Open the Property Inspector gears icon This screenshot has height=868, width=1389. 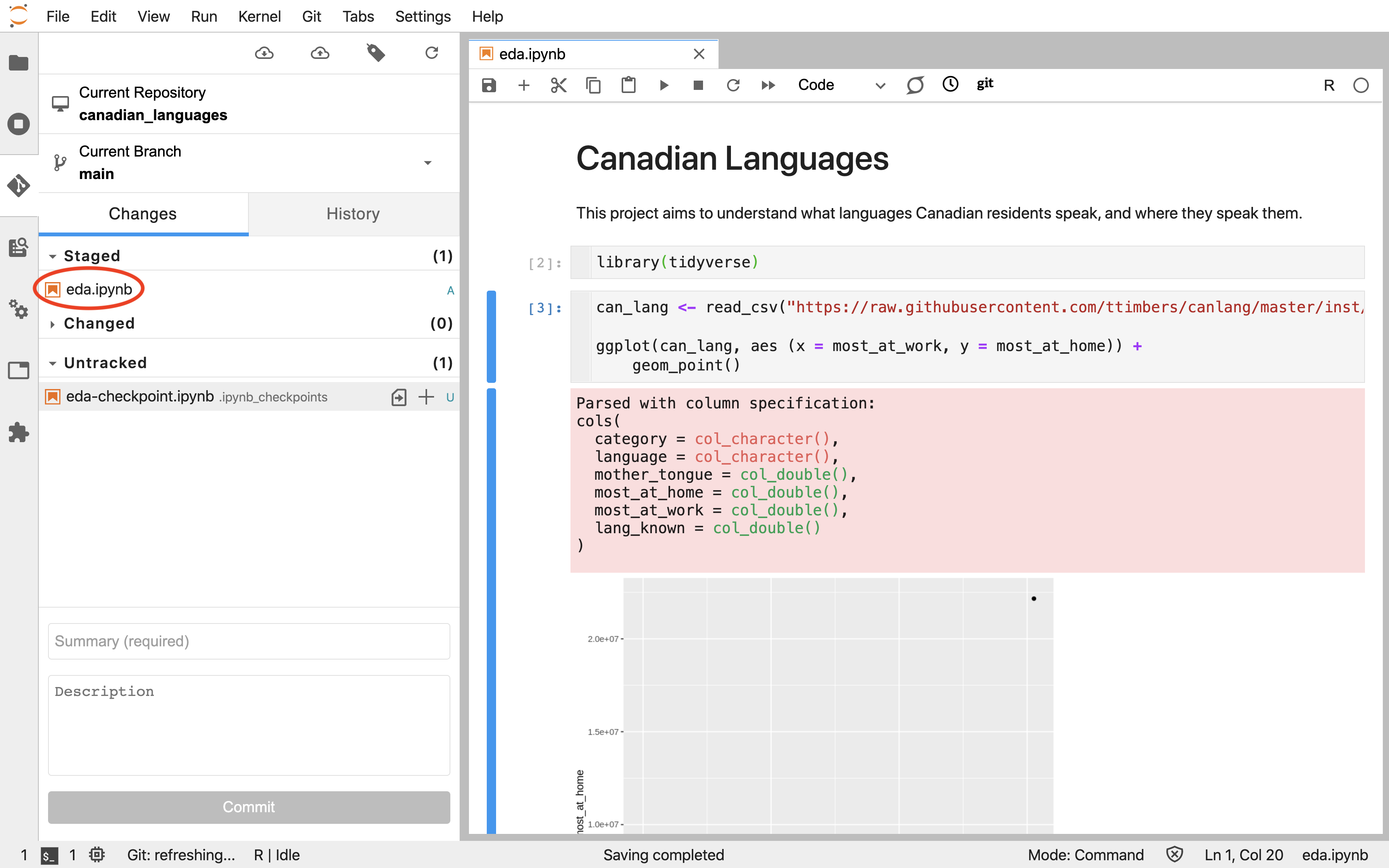pos(18,309)
